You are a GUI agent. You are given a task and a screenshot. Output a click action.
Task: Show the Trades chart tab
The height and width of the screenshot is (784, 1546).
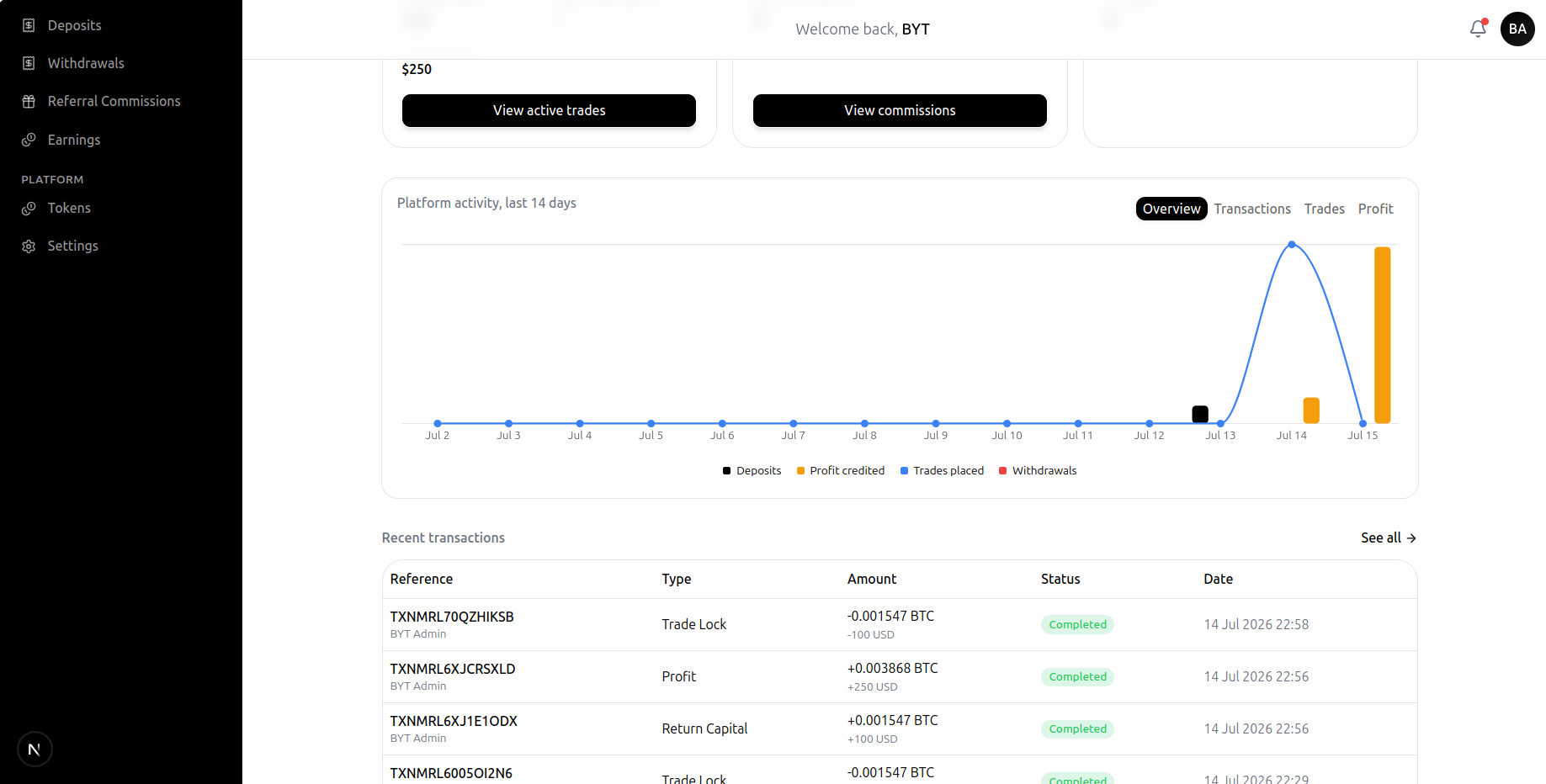[x=1325, y=209]
